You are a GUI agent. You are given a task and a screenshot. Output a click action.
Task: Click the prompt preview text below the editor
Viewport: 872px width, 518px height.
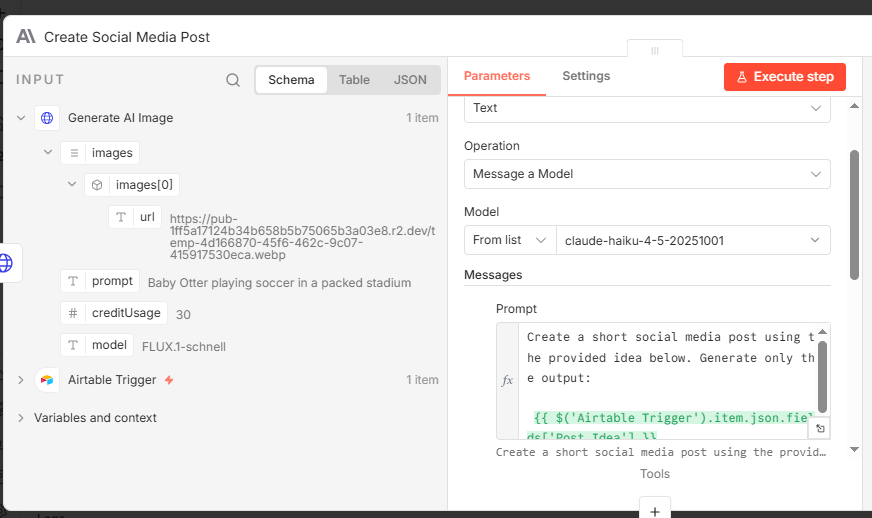coord(661,452)
